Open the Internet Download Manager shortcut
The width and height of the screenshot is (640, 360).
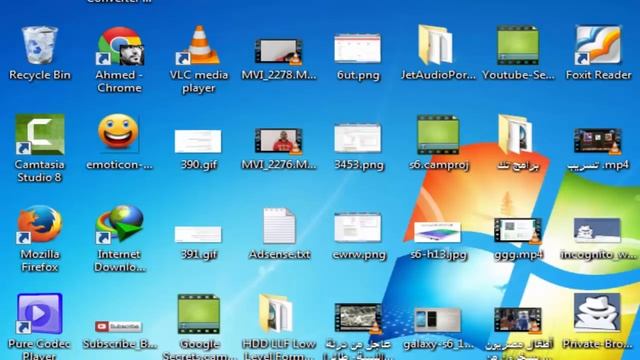coord(120,224)
